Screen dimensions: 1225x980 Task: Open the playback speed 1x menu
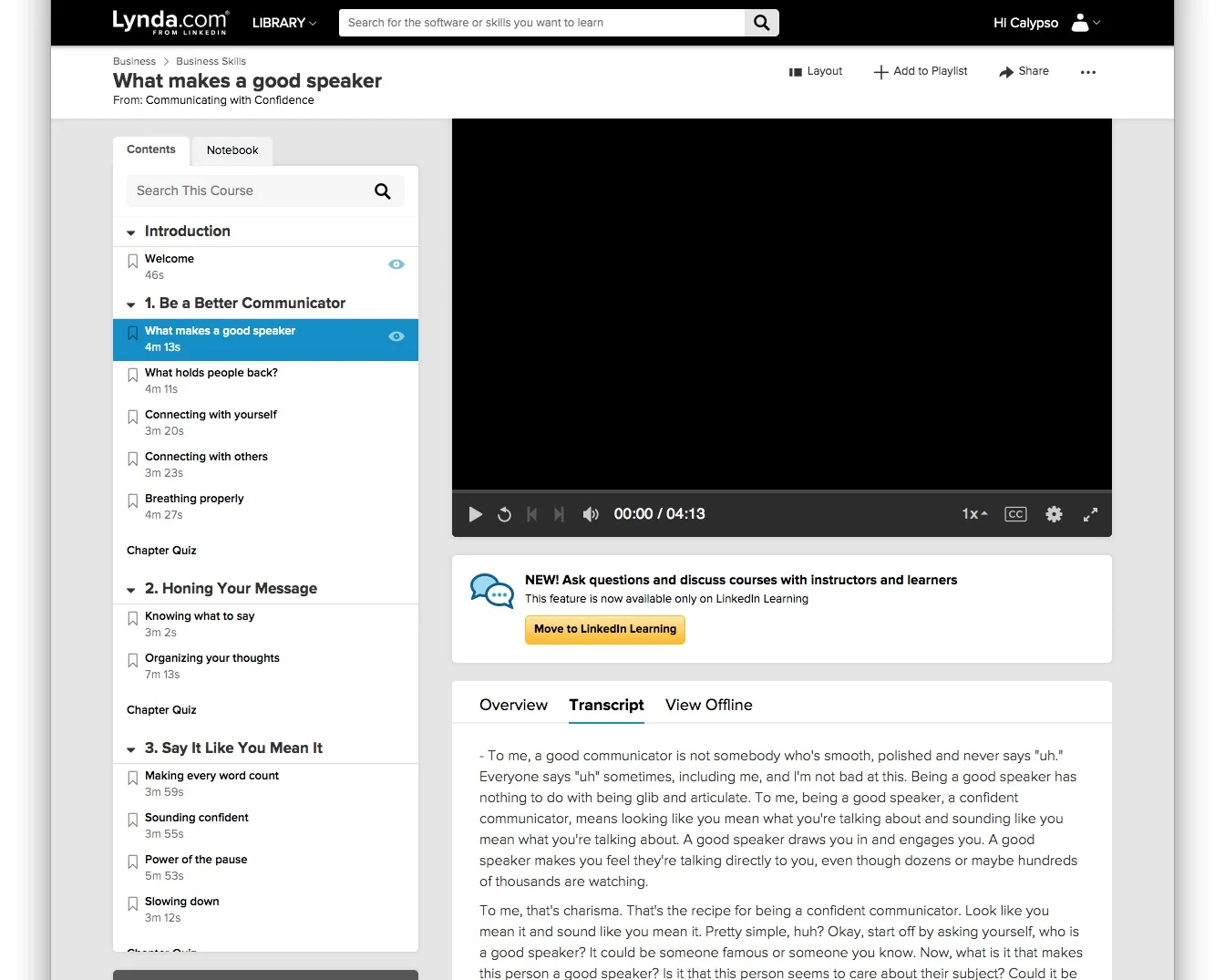coord(974,514)
